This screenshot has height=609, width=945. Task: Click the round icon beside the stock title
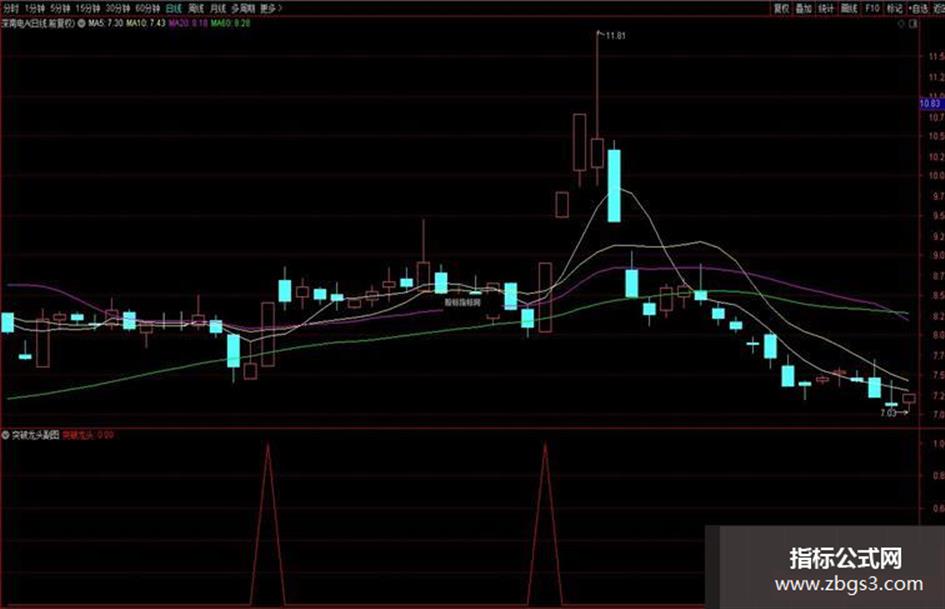pos(81,24)
